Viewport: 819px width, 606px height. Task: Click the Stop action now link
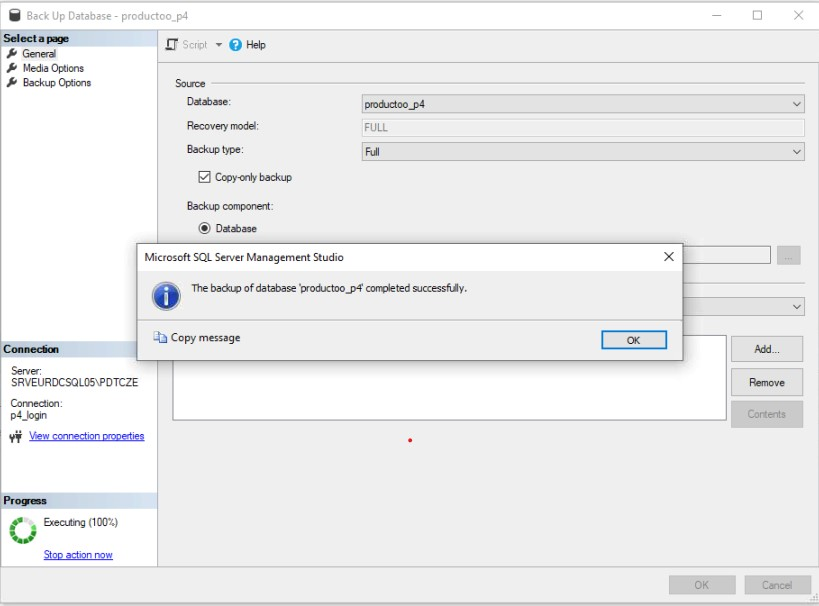78,555
